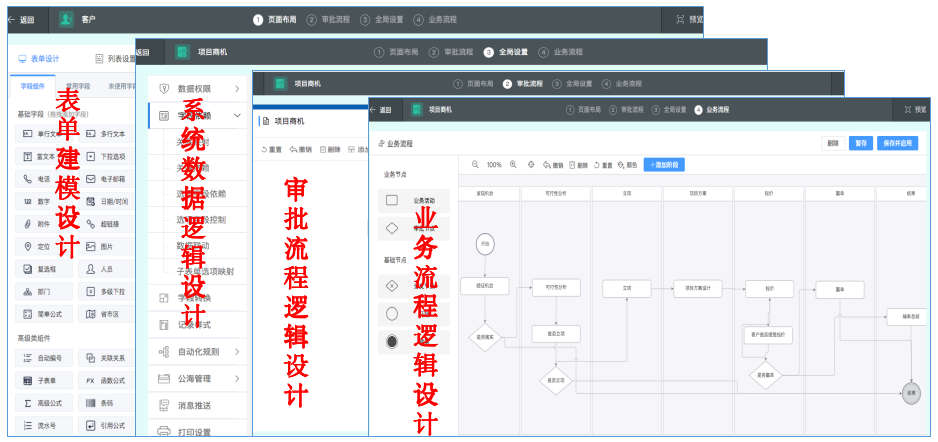Go to step 审批流程 in the 客户 window

(328, 19)
